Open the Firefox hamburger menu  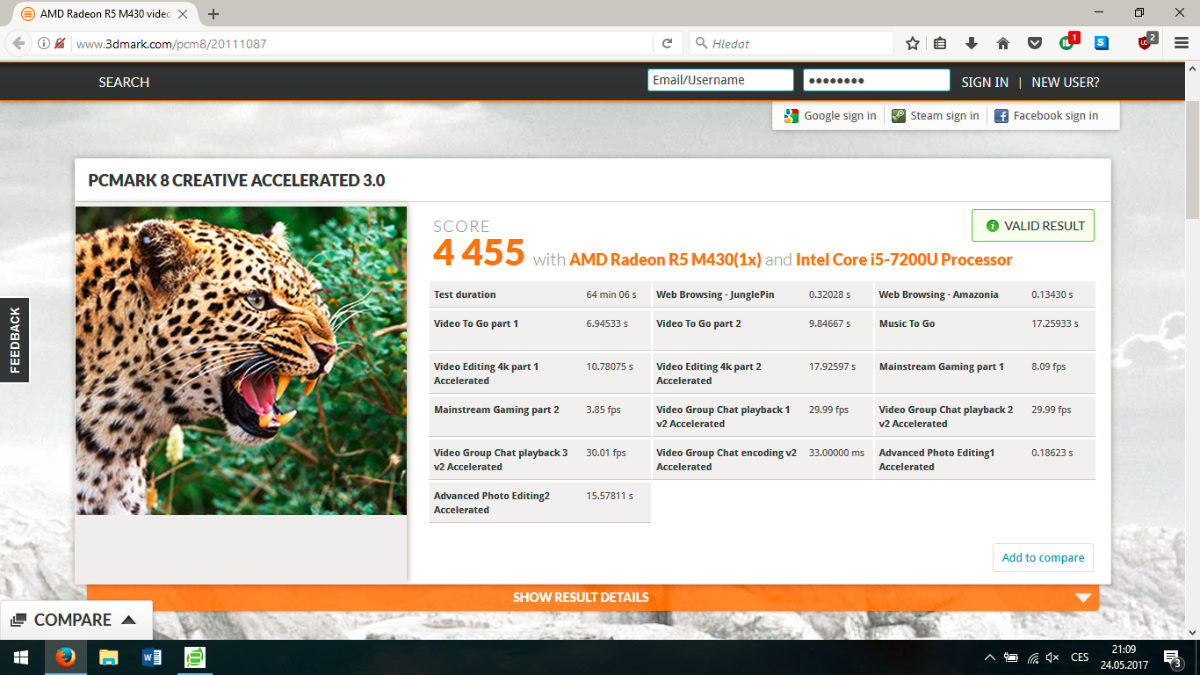[x=1181, y=43]
